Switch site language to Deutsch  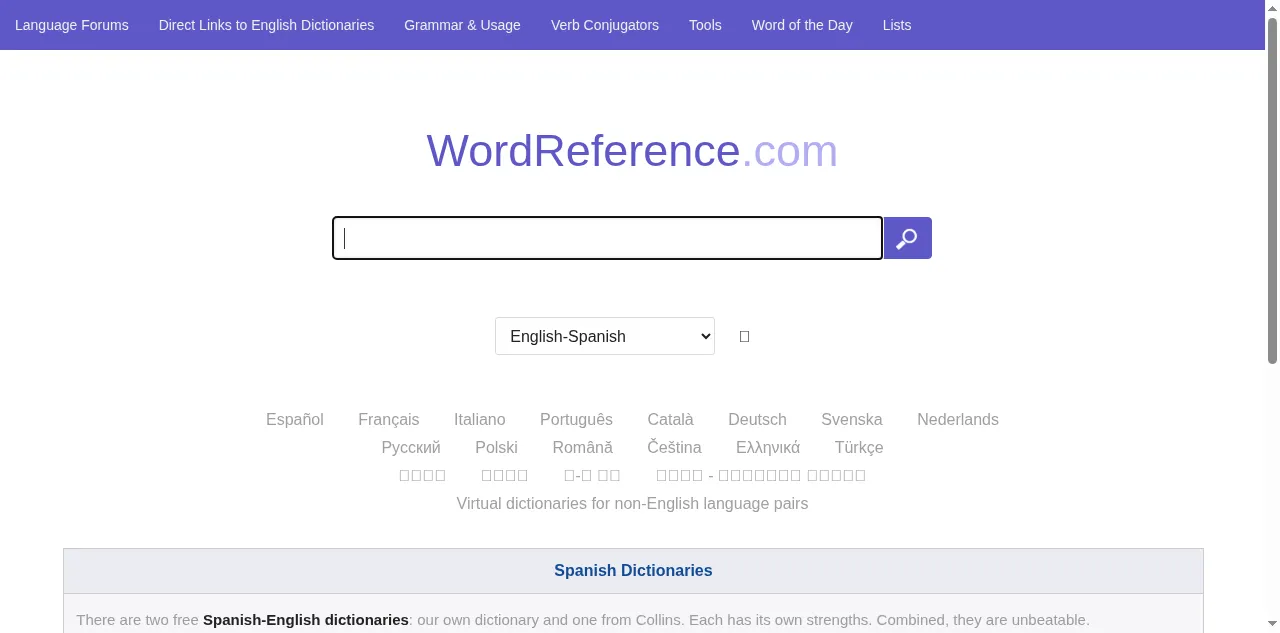click(x=757, y=419)
